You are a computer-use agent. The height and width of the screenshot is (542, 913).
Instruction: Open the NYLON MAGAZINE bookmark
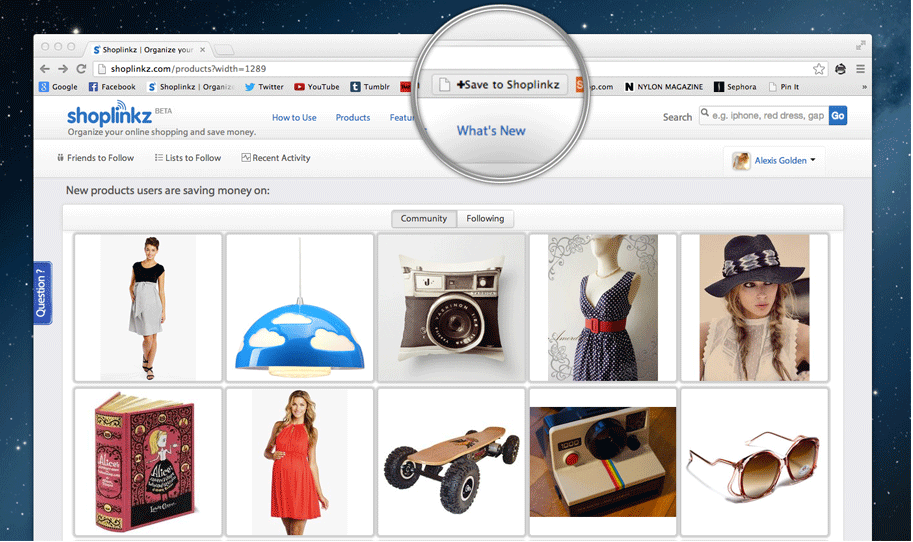coord(664,87)
